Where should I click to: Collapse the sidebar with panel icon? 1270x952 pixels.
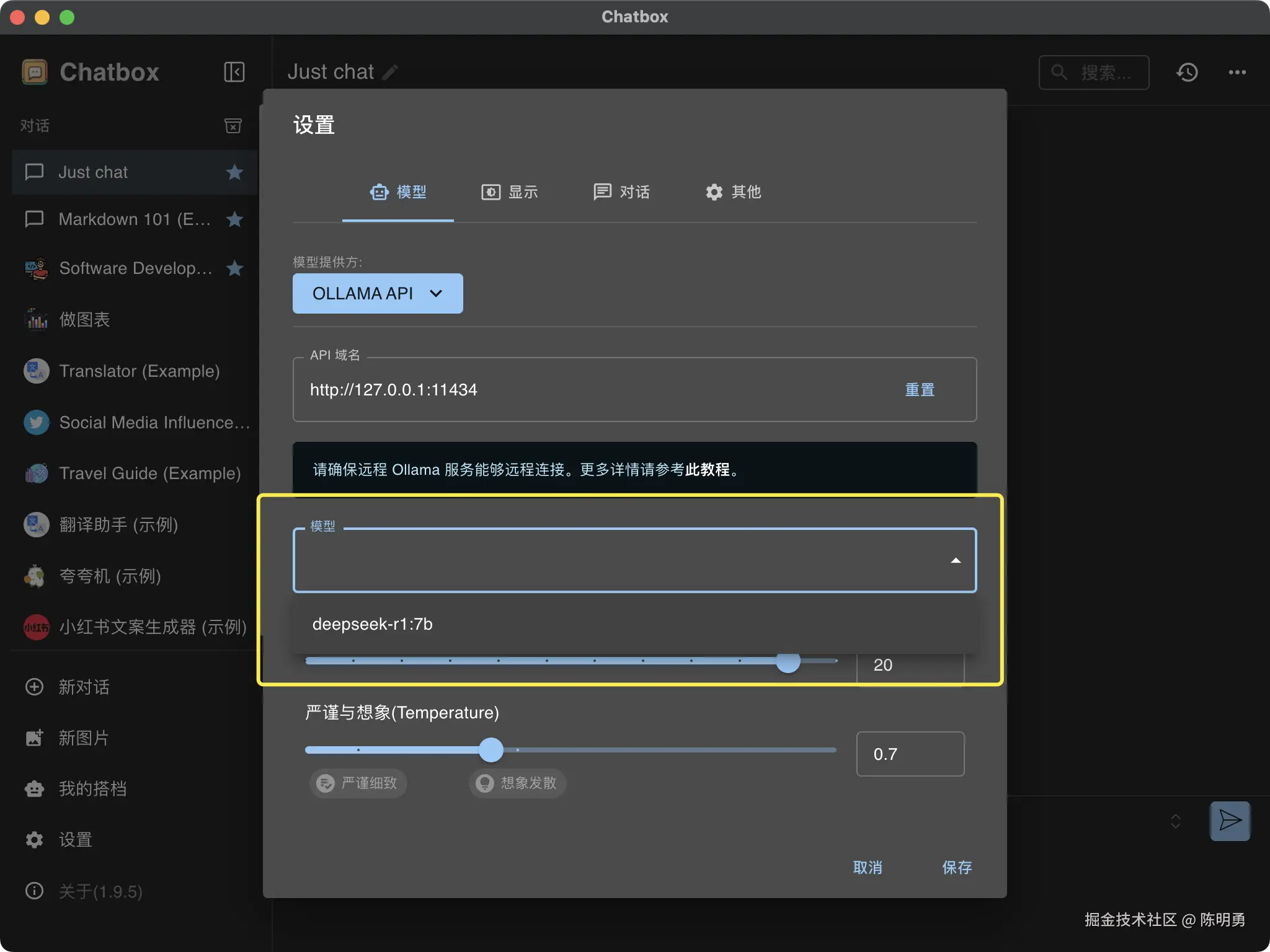click(234, 72)
